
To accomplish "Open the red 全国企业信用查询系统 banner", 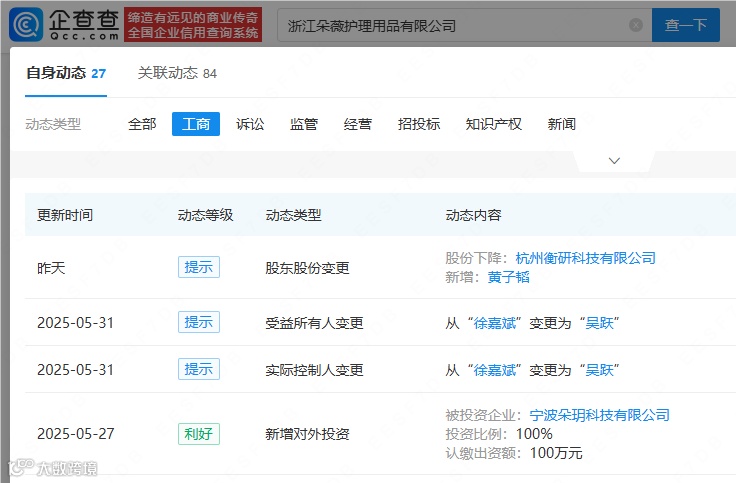I will 193,24.
